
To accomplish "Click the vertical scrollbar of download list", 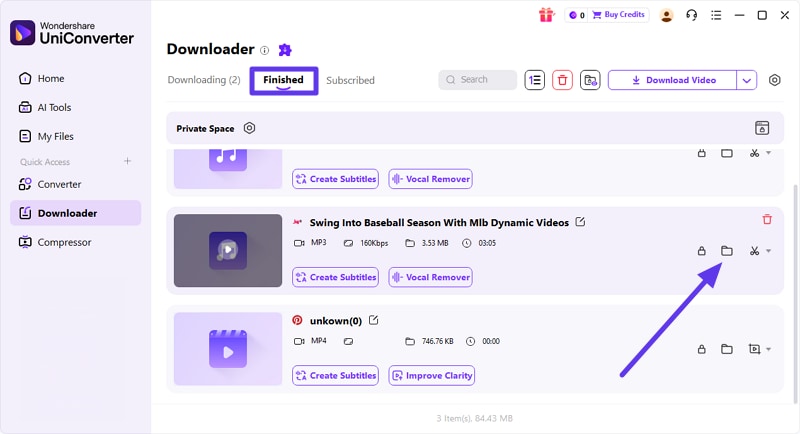I will (x=796, y=294).
